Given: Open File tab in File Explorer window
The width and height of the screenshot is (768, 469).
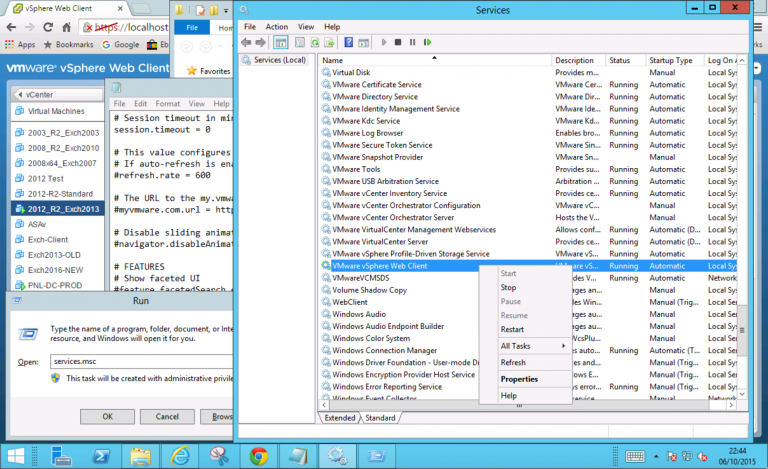Looking at the screenshot, I should point(192,28).
